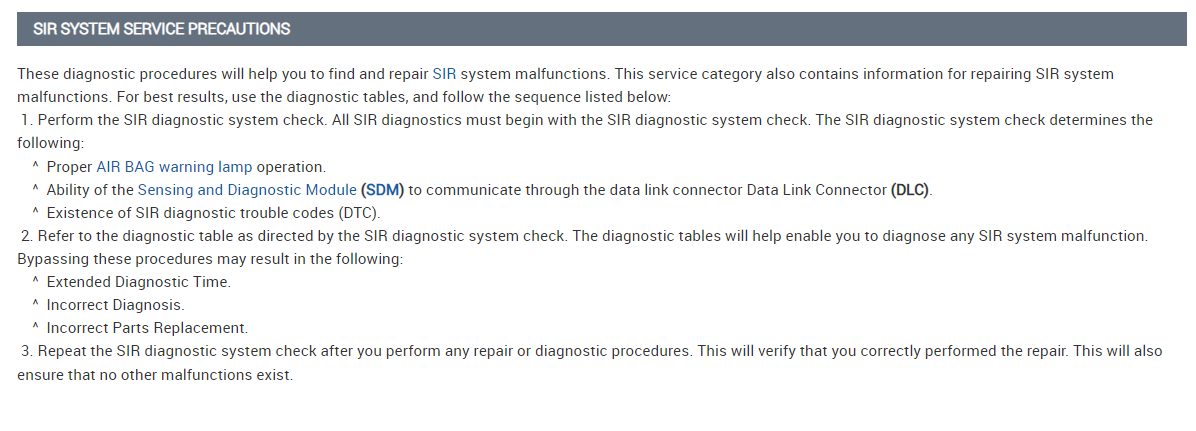Click the caret bullet before Existence of SIR
1196x431 pixels.
click(x=36, y=213)
